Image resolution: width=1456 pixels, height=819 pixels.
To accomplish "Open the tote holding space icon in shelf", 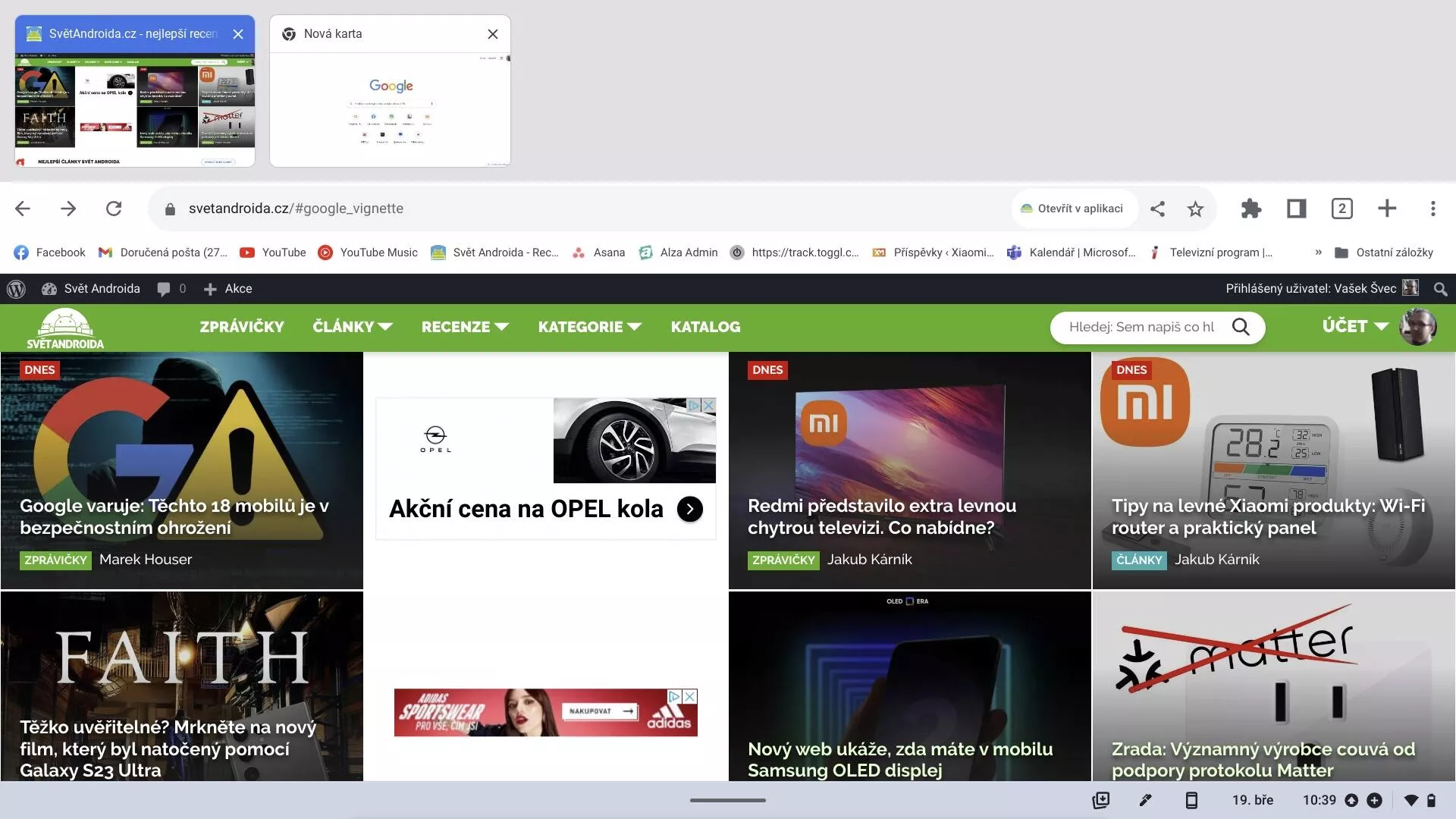I will click(1100, 800).
